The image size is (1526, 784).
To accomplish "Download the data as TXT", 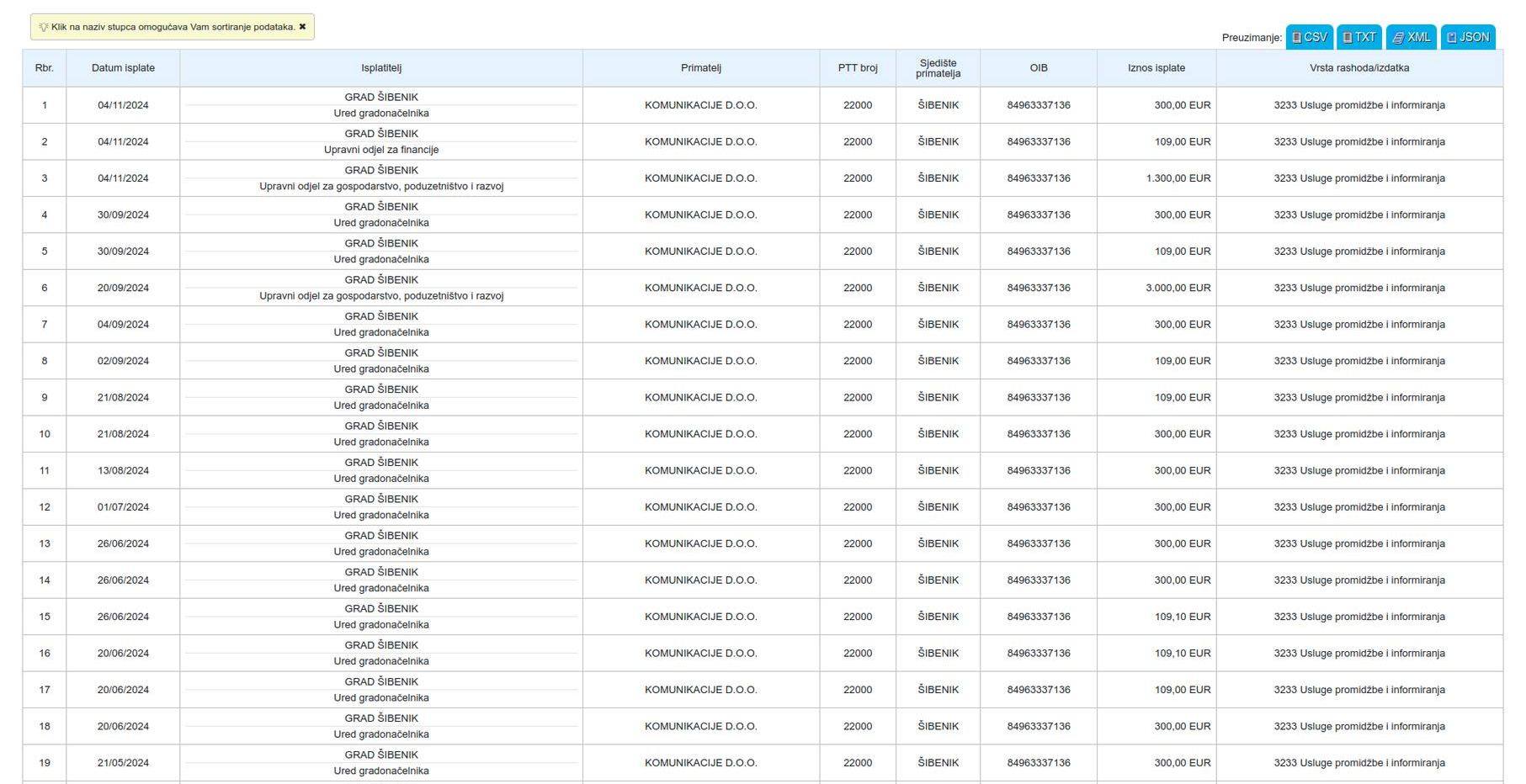I will click(1359, 37).
